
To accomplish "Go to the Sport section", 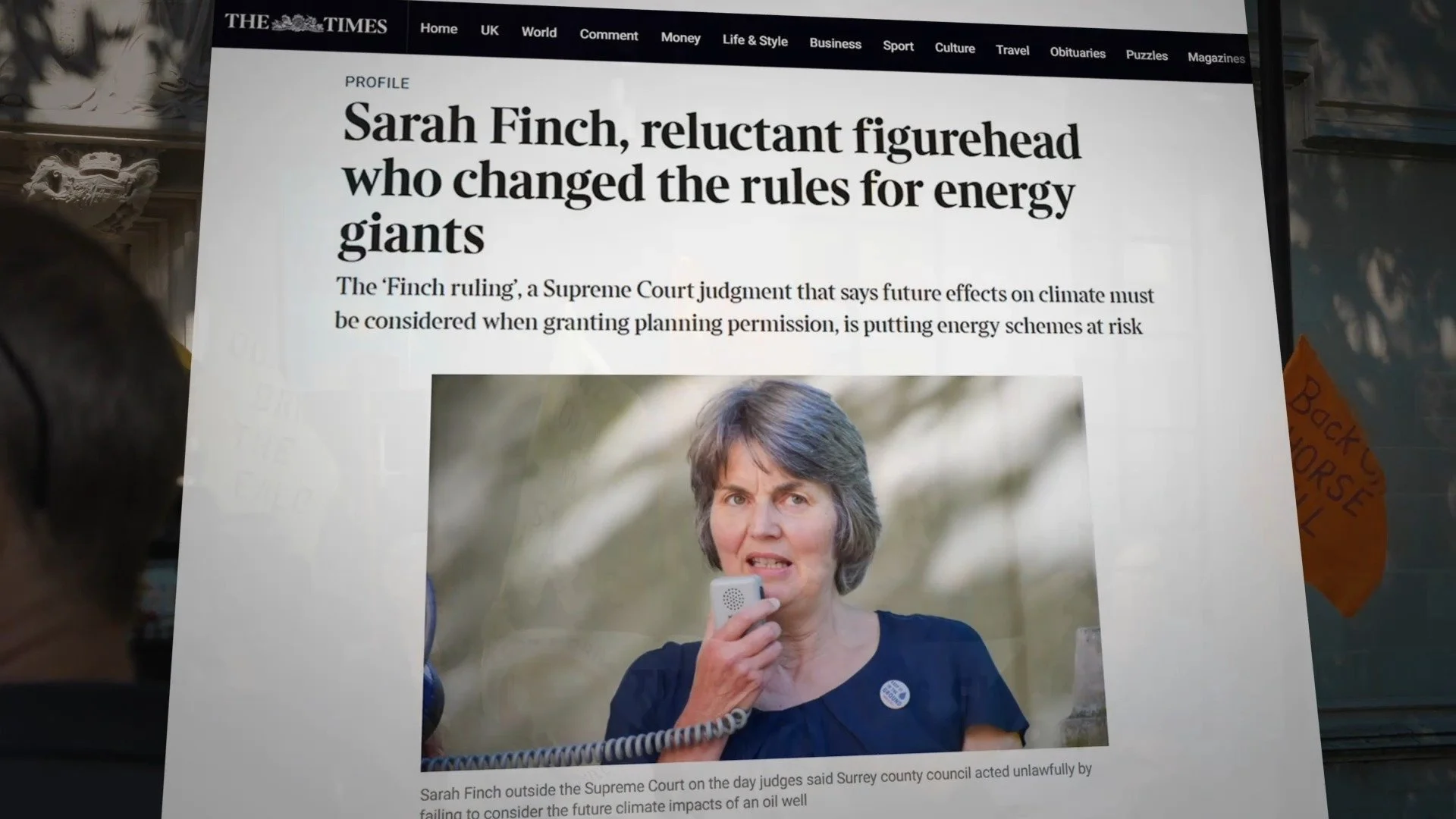I will [x=898, y=46].
